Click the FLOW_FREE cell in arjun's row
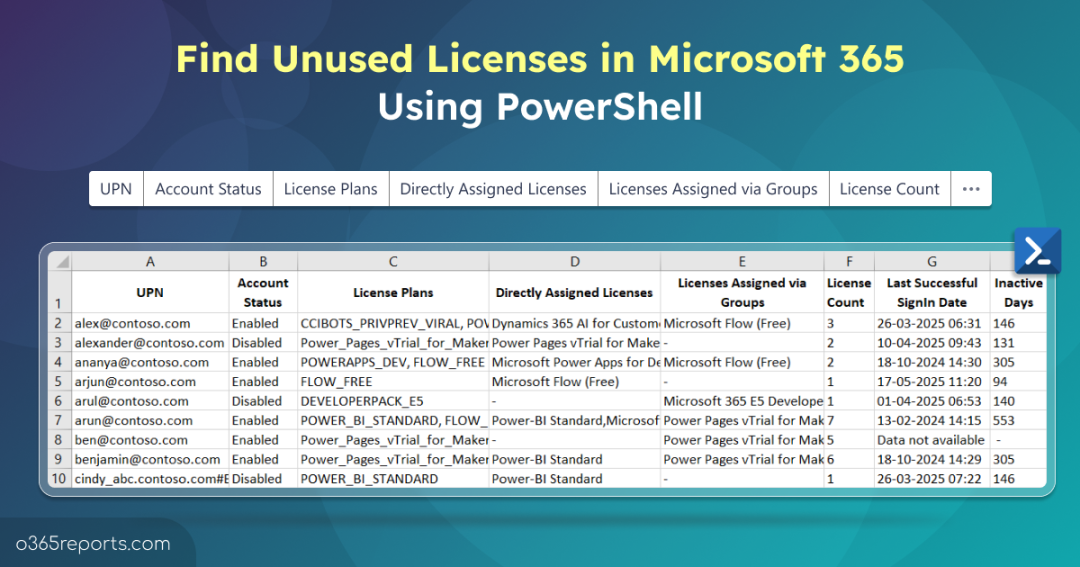This screenshot has height=567, width=1080. point(393,382)
